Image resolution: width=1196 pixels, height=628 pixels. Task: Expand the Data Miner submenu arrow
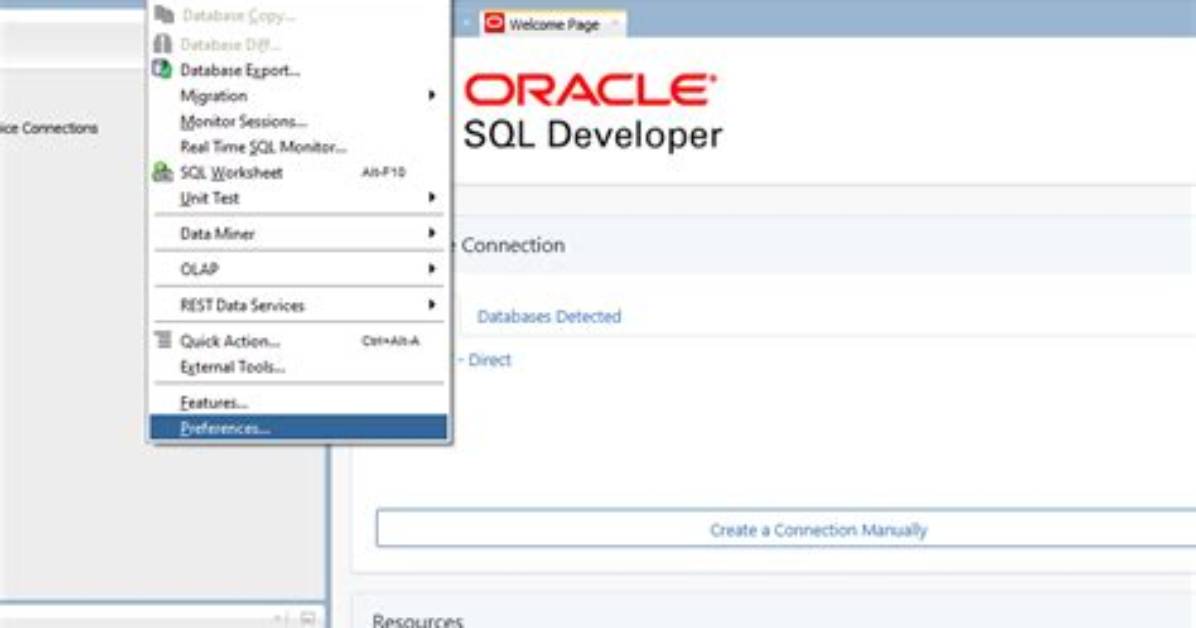coord(432,233)
